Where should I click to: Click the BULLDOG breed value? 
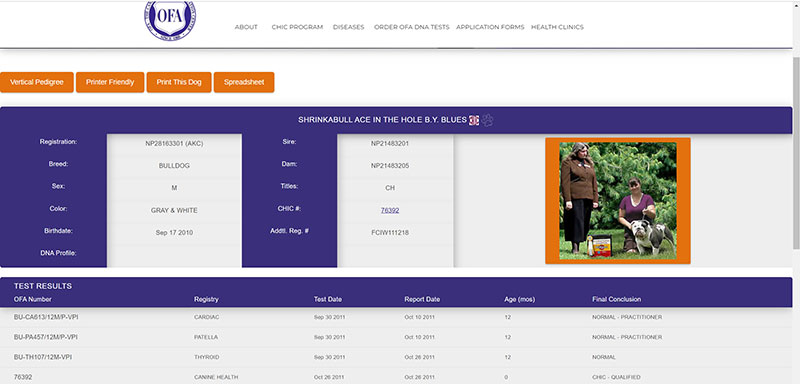[174, 166]
